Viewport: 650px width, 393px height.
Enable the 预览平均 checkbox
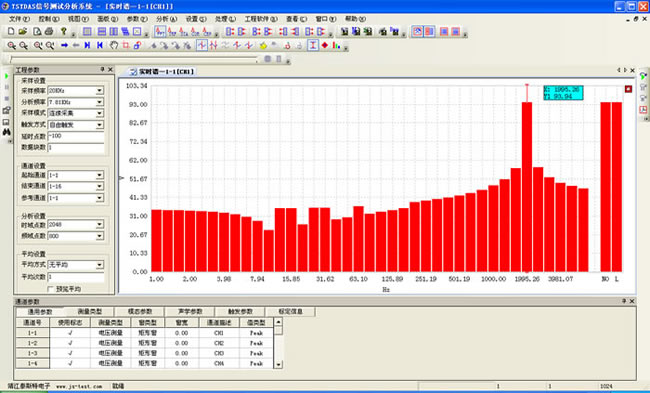pos(51,289)
